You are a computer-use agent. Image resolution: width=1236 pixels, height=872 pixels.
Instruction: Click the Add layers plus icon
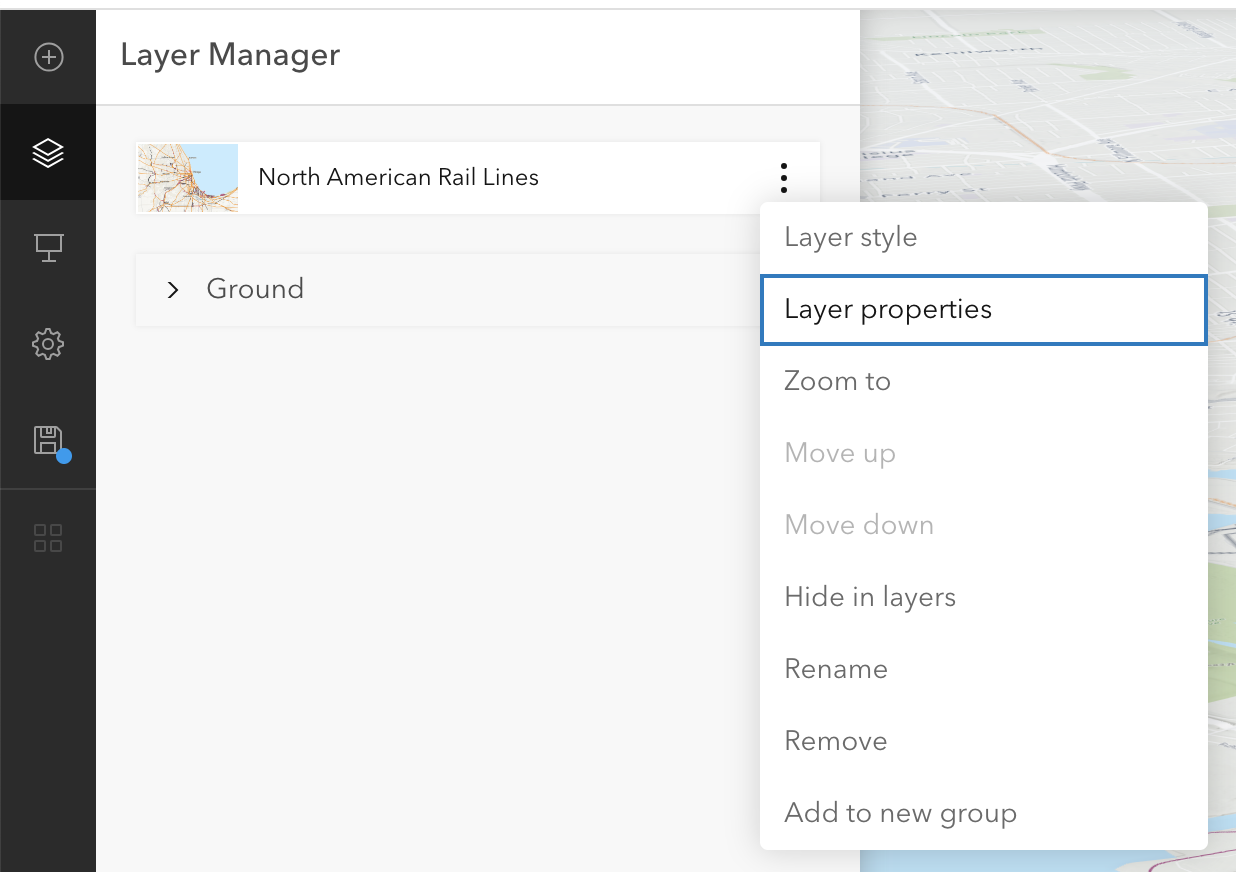click(48, 57)
